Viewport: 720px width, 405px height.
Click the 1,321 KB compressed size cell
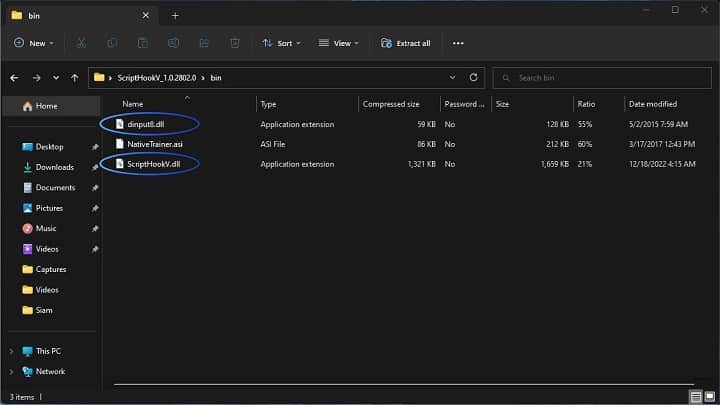421,164
